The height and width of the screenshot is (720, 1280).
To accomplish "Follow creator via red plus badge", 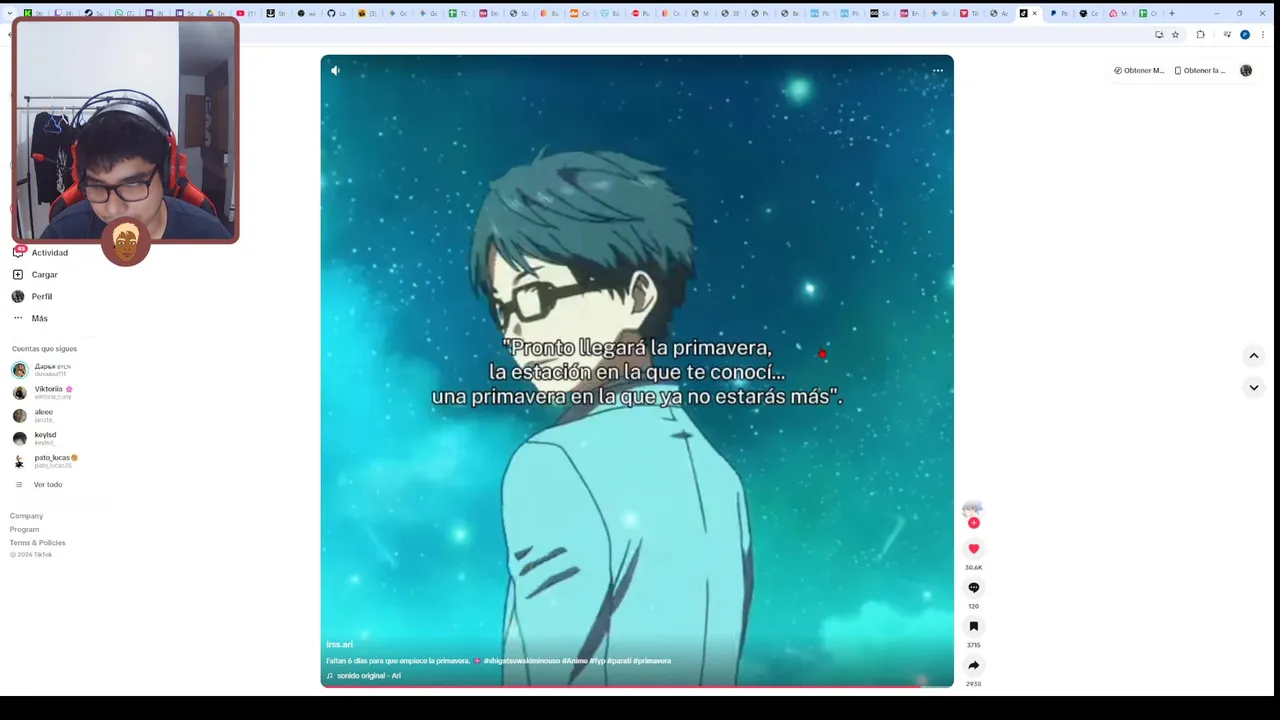I will point(973,523).
